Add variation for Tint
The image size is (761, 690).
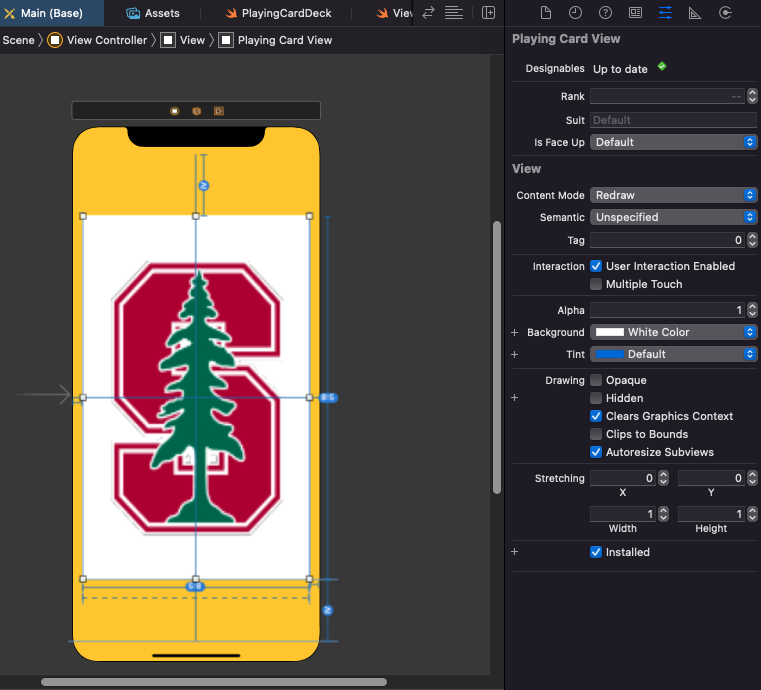(x=514, y=355)
